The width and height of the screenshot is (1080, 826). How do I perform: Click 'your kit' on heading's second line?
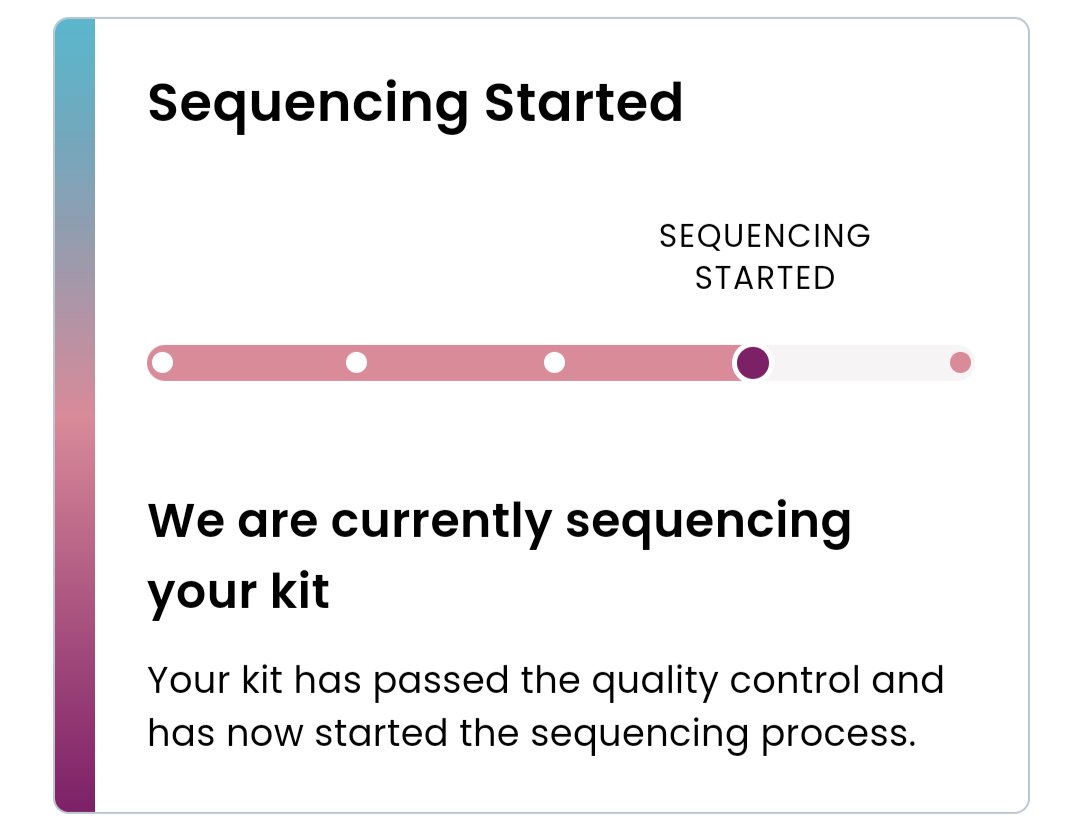coord(238,591)
